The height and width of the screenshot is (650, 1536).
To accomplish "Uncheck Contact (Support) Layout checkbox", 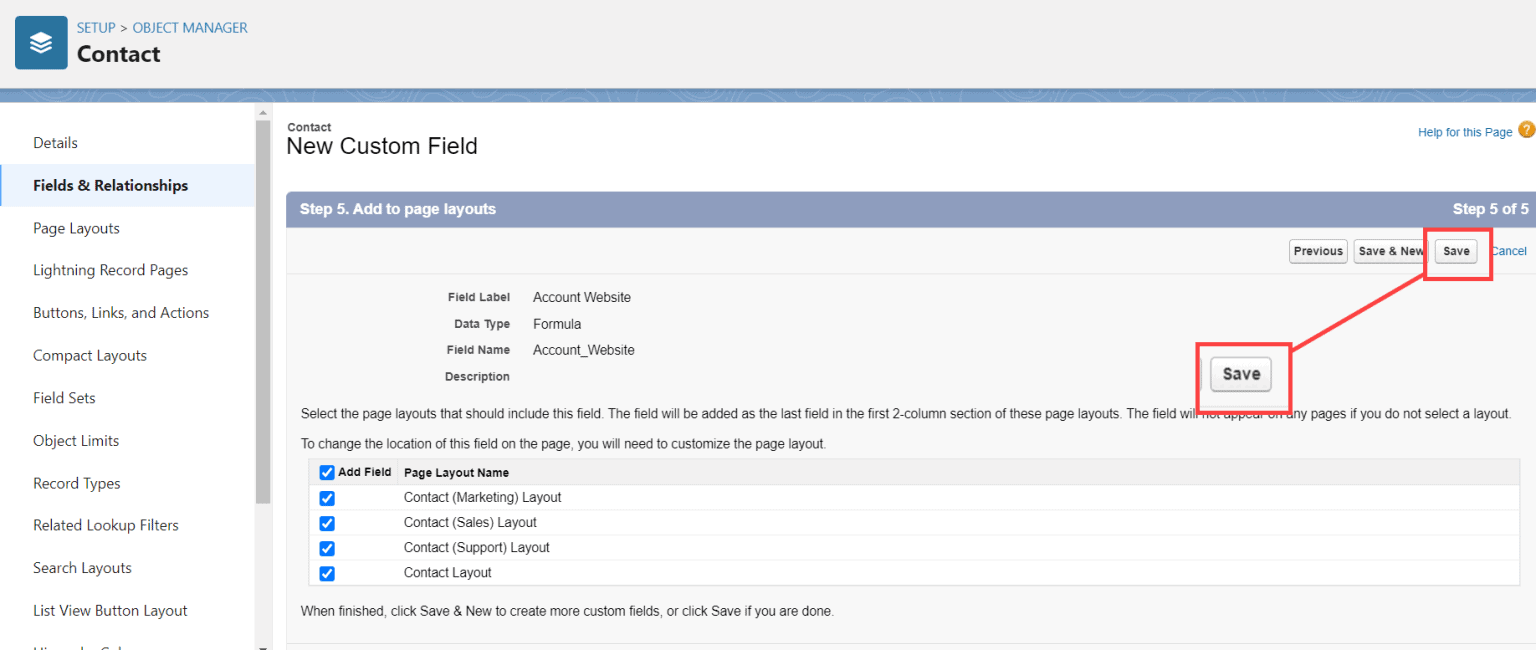I will [x=327, y=548].
